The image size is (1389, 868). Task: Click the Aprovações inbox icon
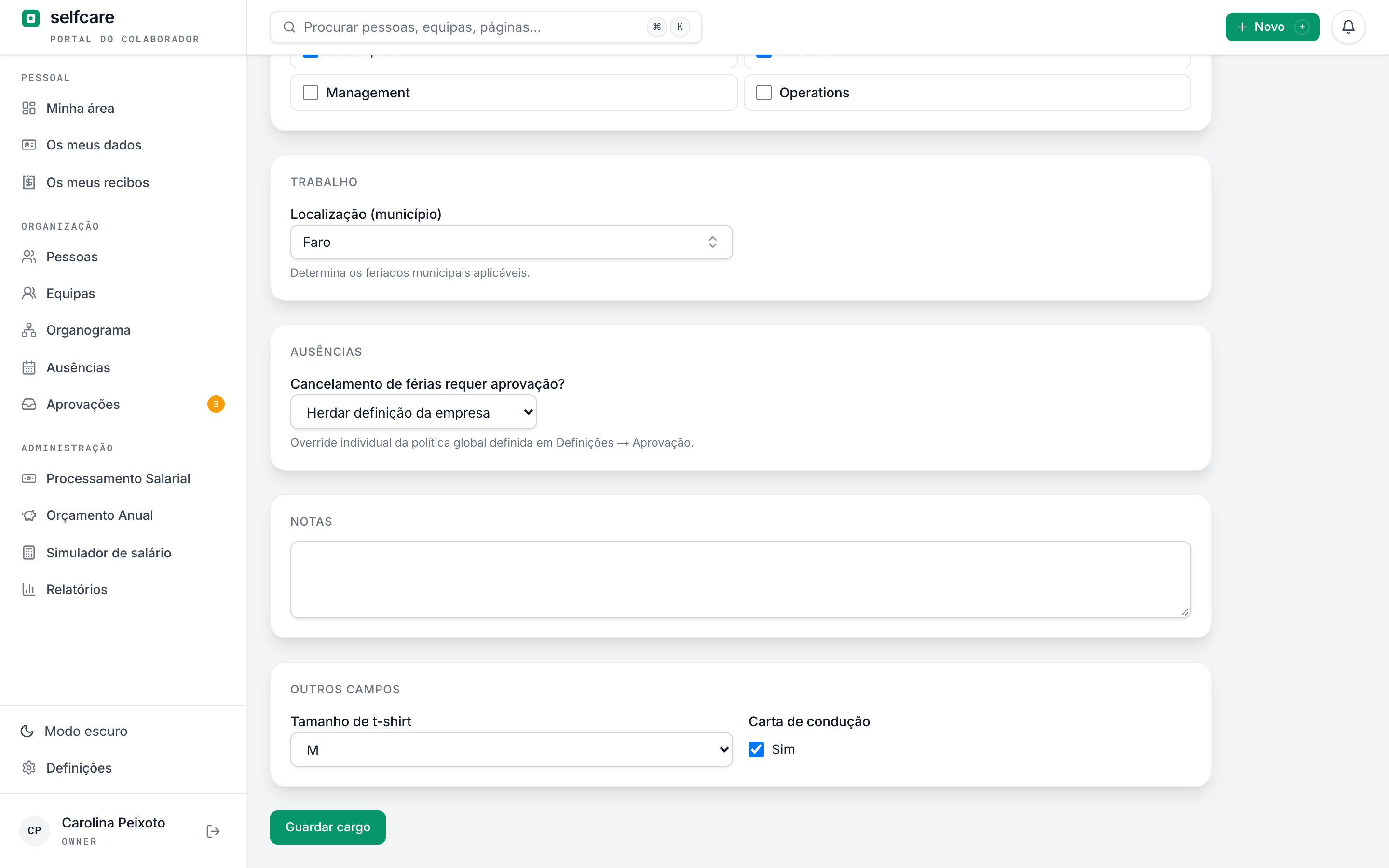coord(29,404)
